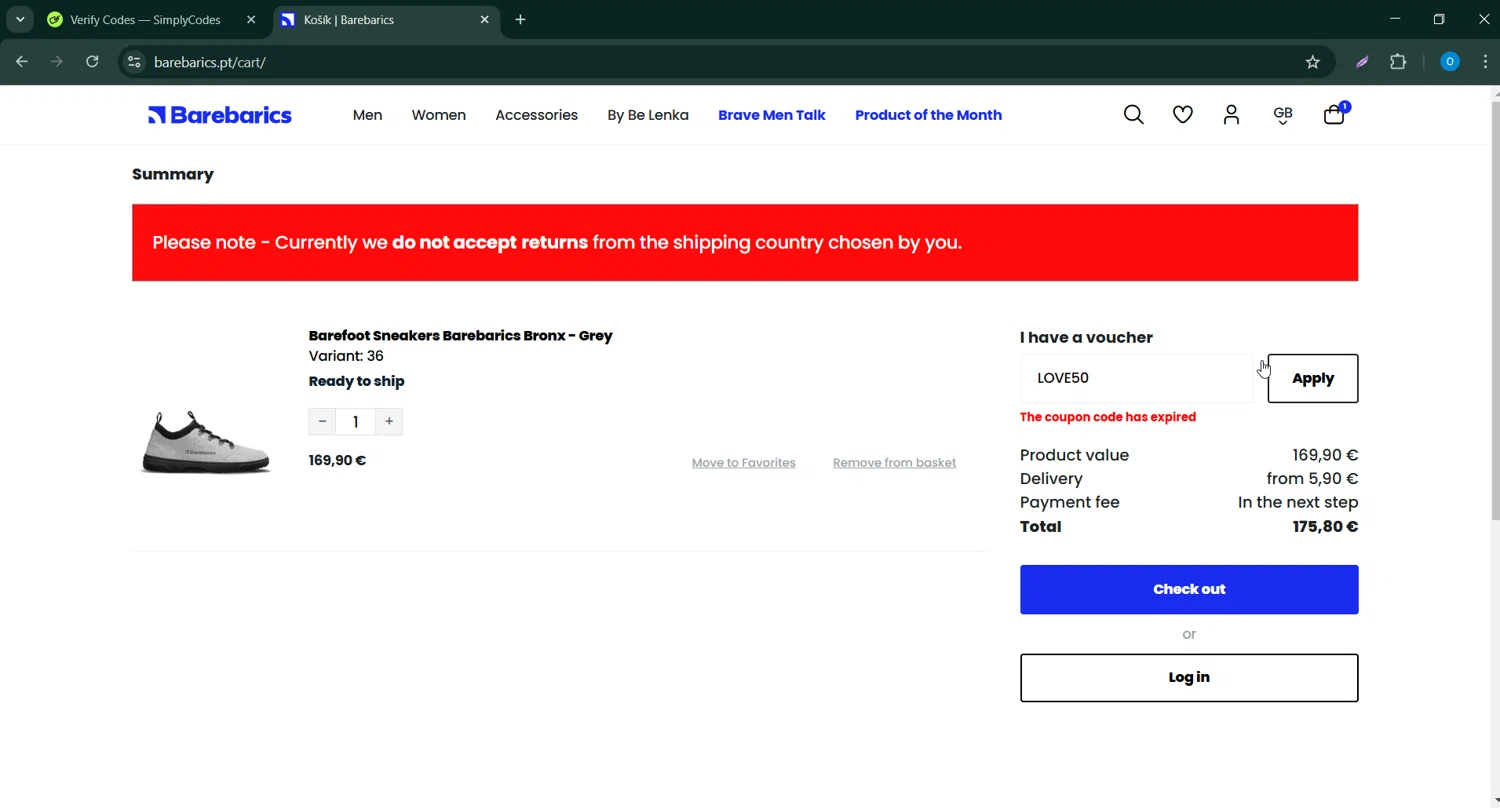Decrease quantity with the minus button
The image size is (1500, 808).
[x=322, y=422]
